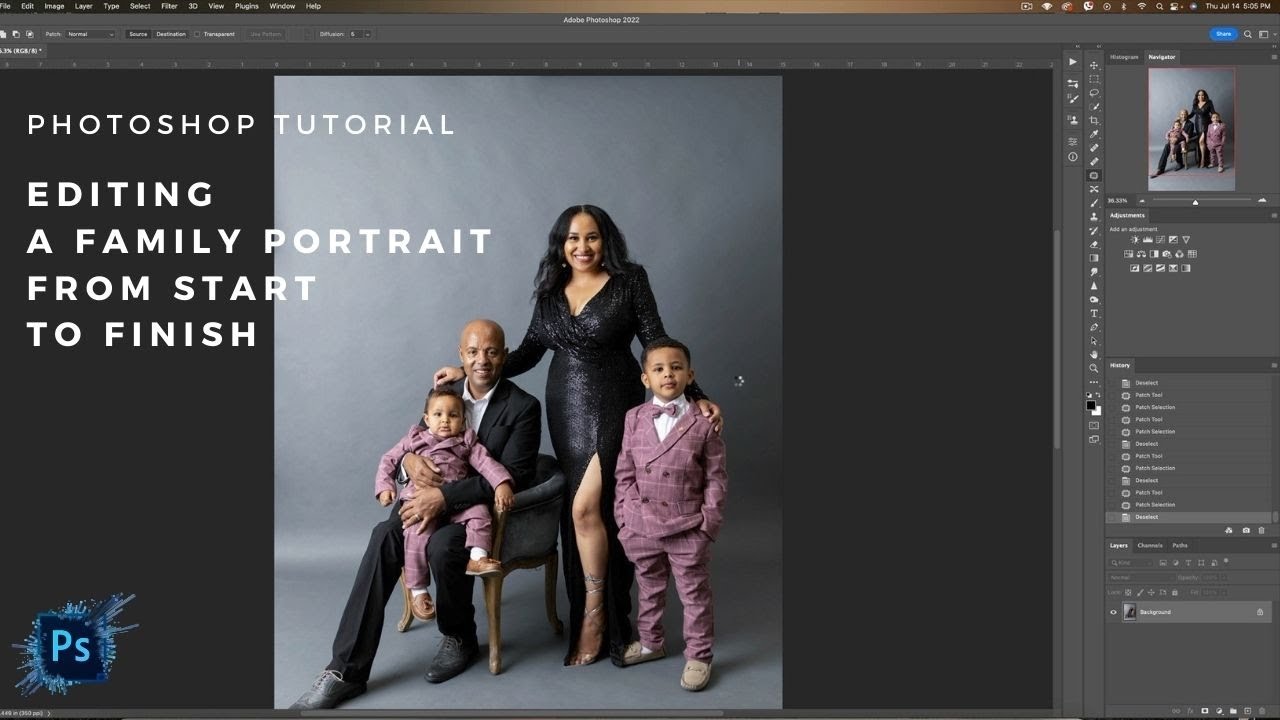Open the Diffusion value dropdown
The image size is (1280, 720).
(368, 34)
